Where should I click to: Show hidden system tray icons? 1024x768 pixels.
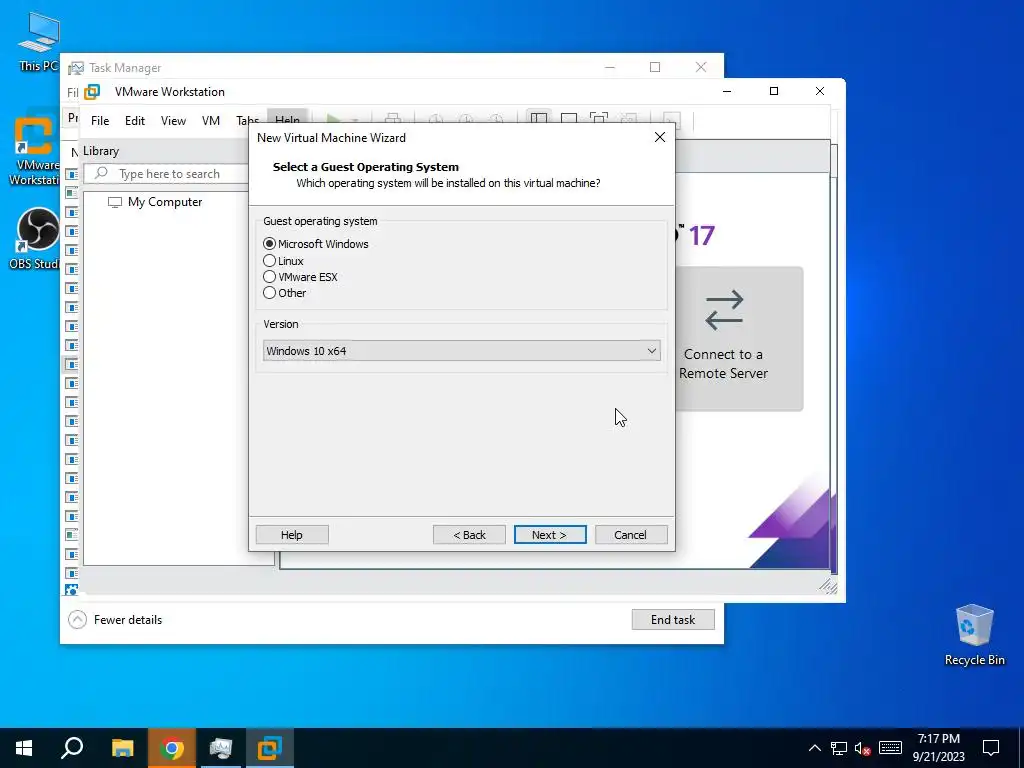814,748
